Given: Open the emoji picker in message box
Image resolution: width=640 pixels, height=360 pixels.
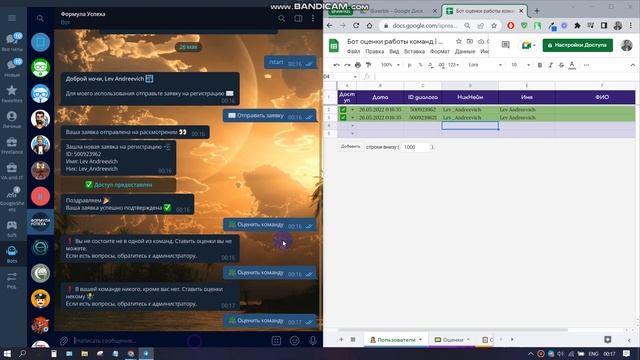Looking at the screenshot, I should pyautogui.click(x=294, y=340).
